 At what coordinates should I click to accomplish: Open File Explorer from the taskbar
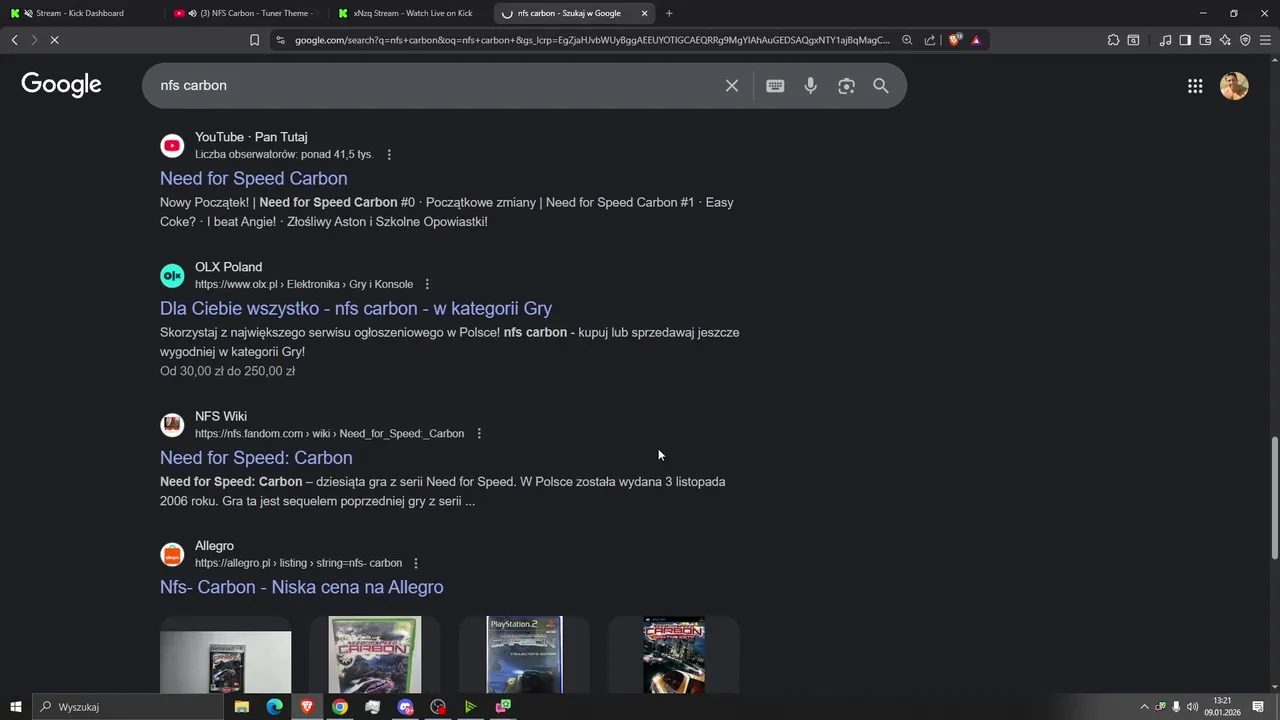(242, 707)
